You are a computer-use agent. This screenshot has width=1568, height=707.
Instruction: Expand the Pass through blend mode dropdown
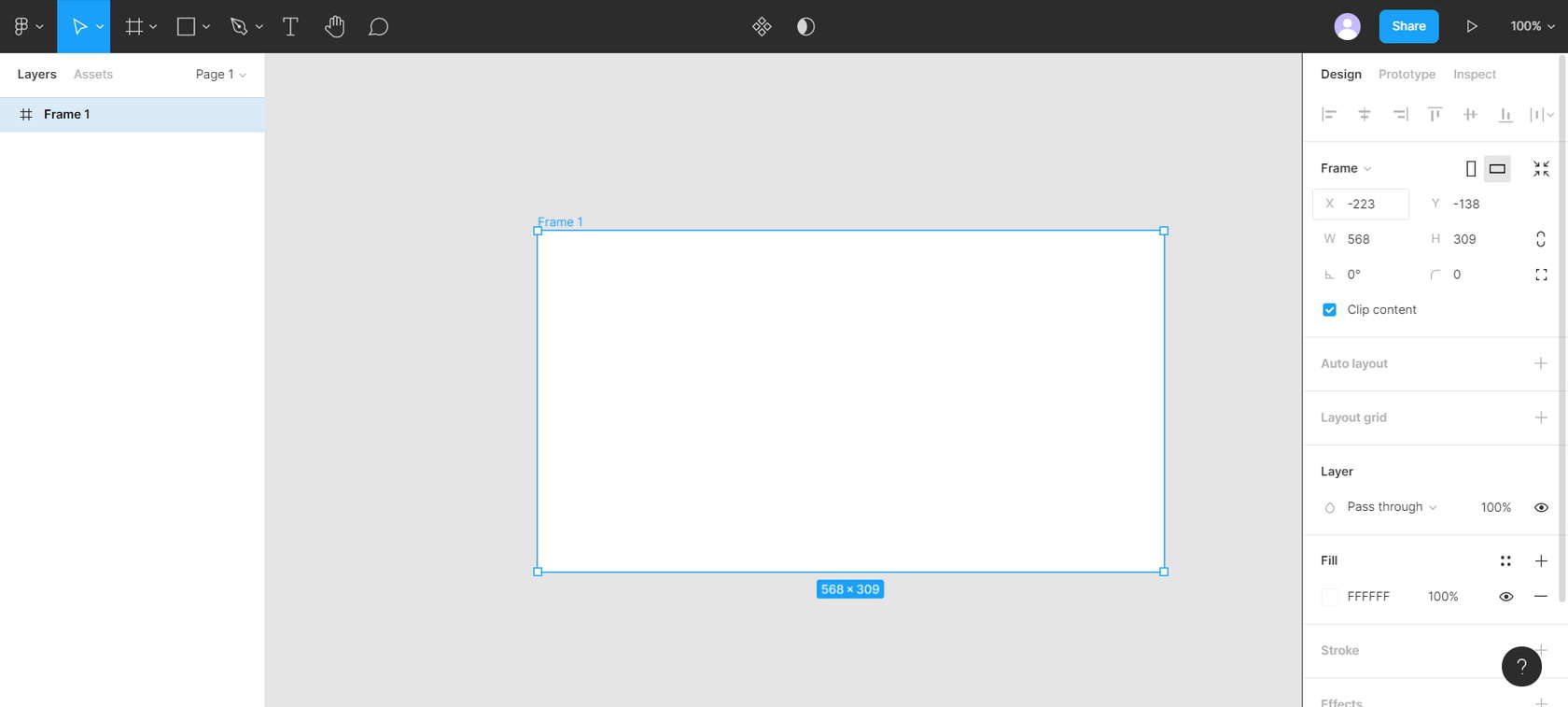point(1391,507)
